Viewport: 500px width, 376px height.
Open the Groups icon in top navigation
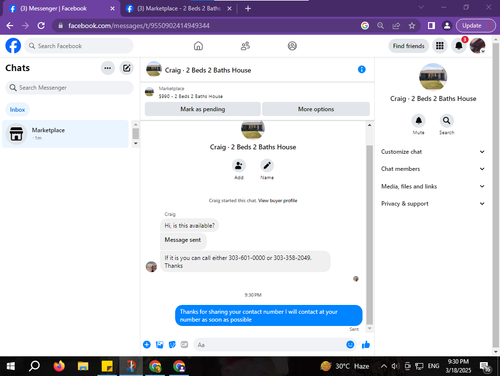click(x=292, y=46)
